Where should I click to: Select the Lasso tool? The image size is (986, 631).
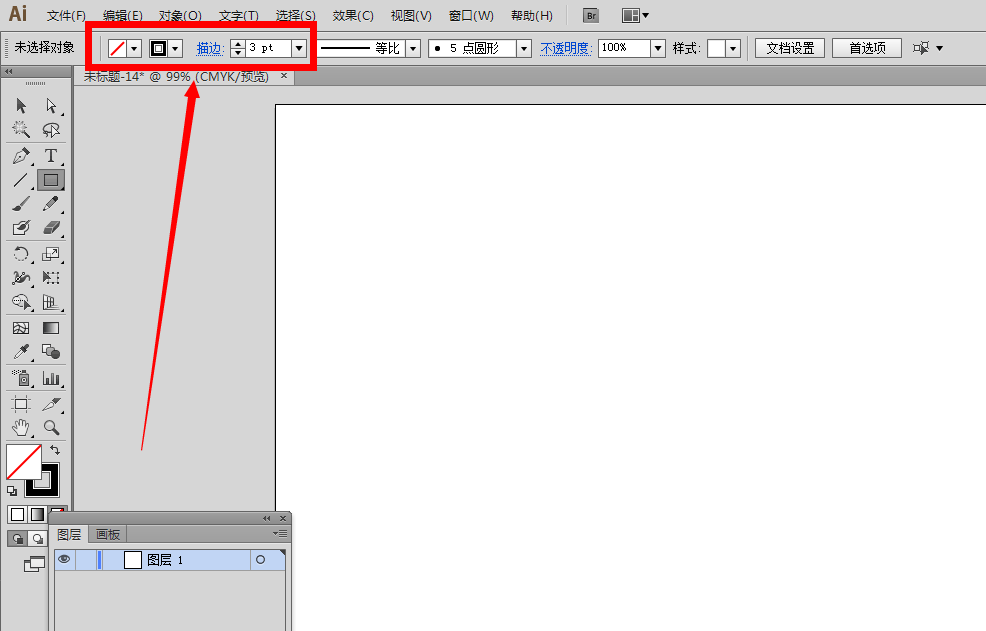(x=51, y=130)
